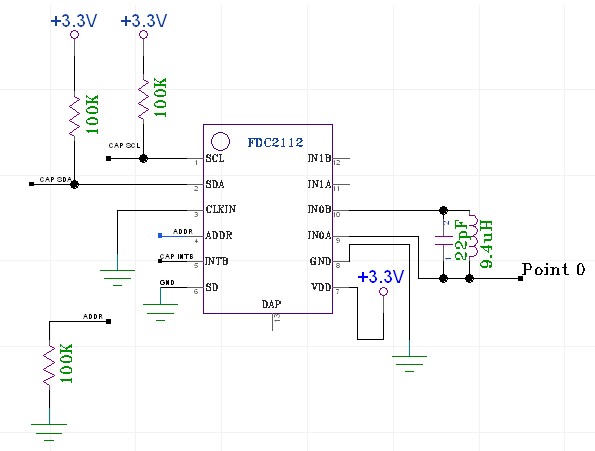Click the 9.4uH inductor coil symbol
This screenshot has height=451, width=595.
(472, 236)
